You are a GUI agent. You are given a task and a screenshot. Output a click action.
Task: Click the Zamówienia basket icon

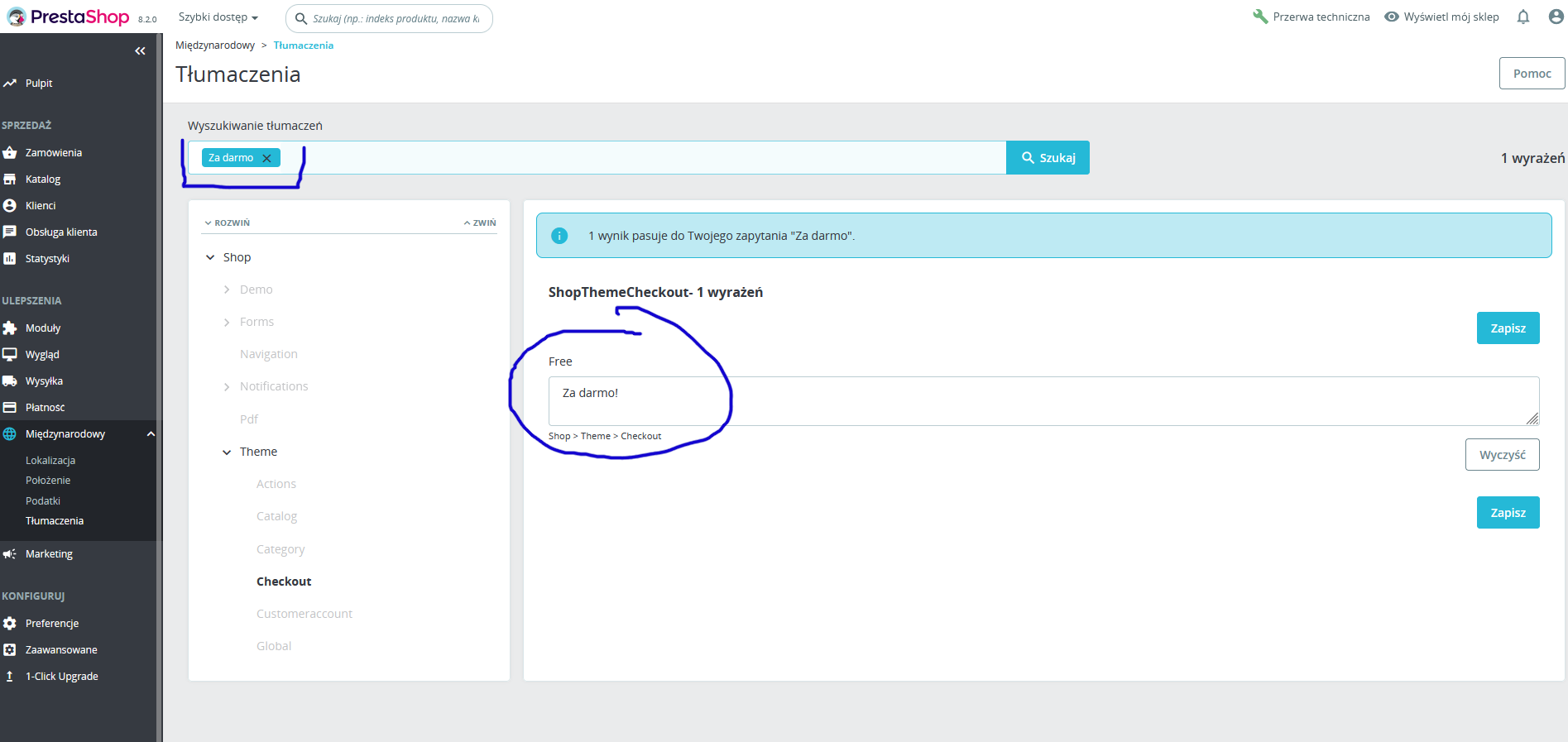[10, 153]
